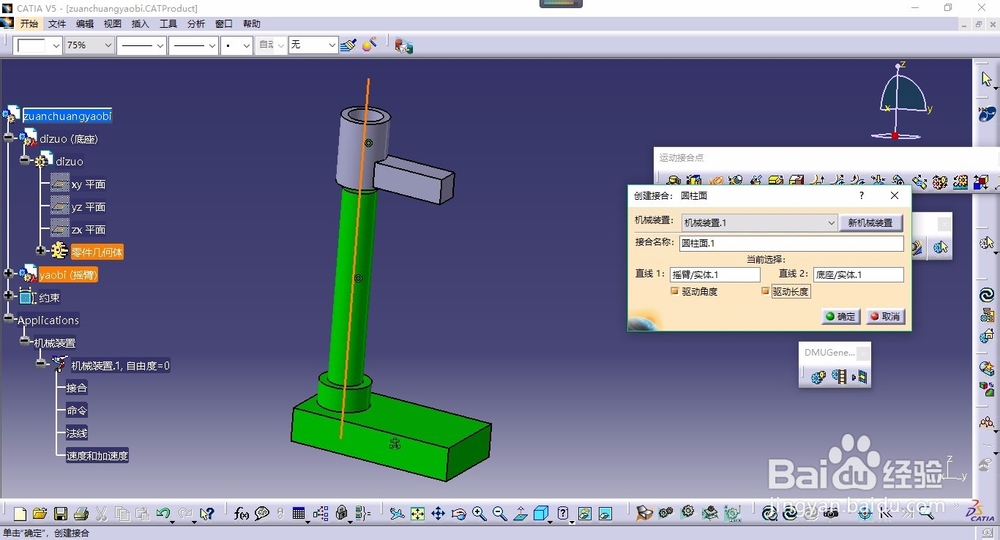Expand the yaobi (摇臂) tree node

coord(8,274)
